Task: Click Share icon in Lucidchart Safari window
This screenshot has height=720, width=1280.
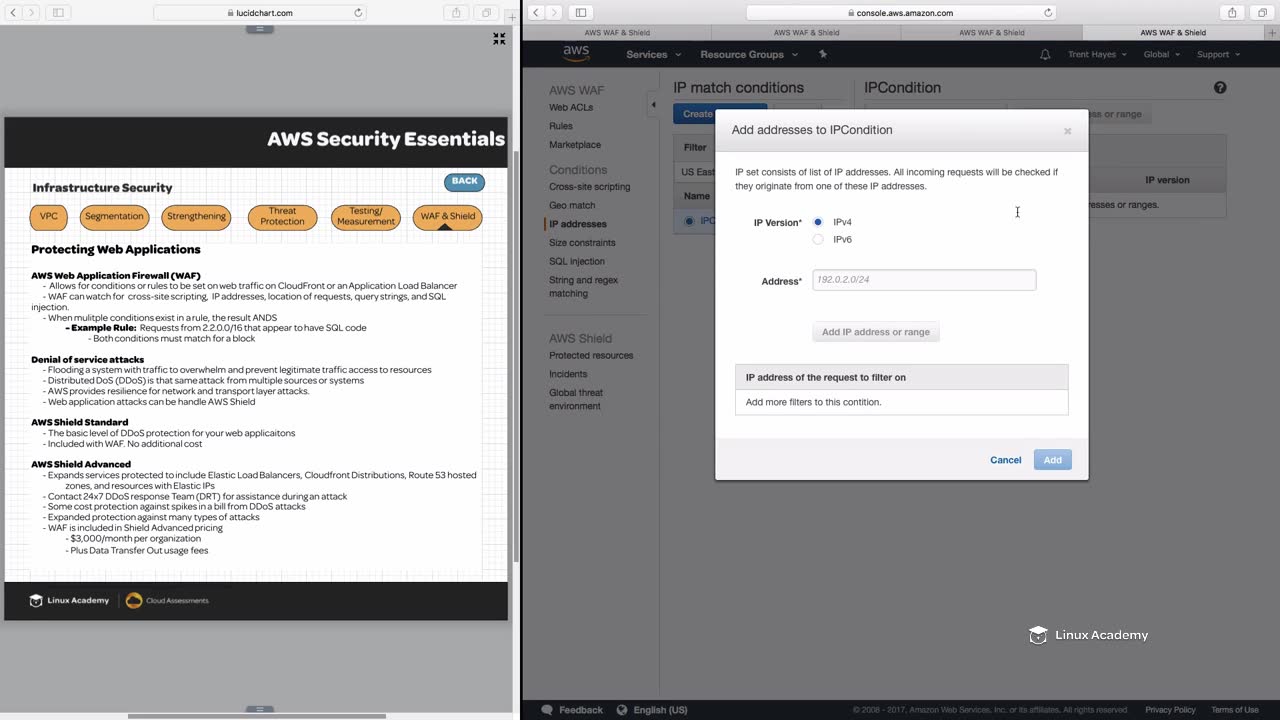Action: pyautogui.click(x=456, y=13)
